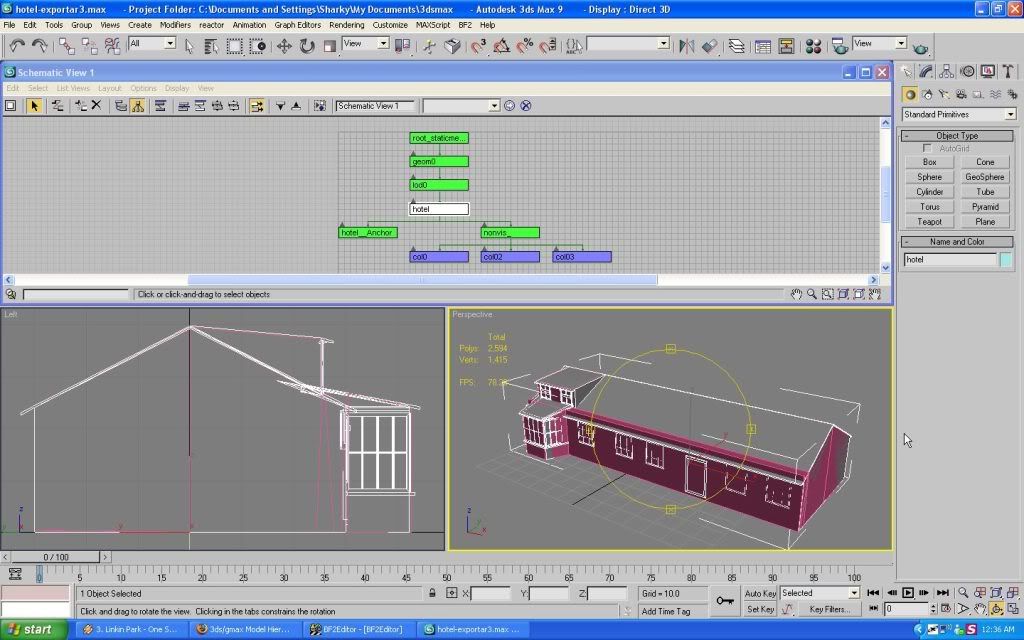Select the hotel__Anchor node in Schematic View

pos(368,233)
